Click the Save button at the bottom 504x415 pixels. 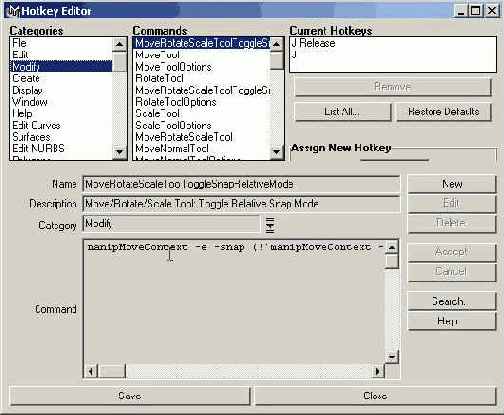tap(130, 396)
